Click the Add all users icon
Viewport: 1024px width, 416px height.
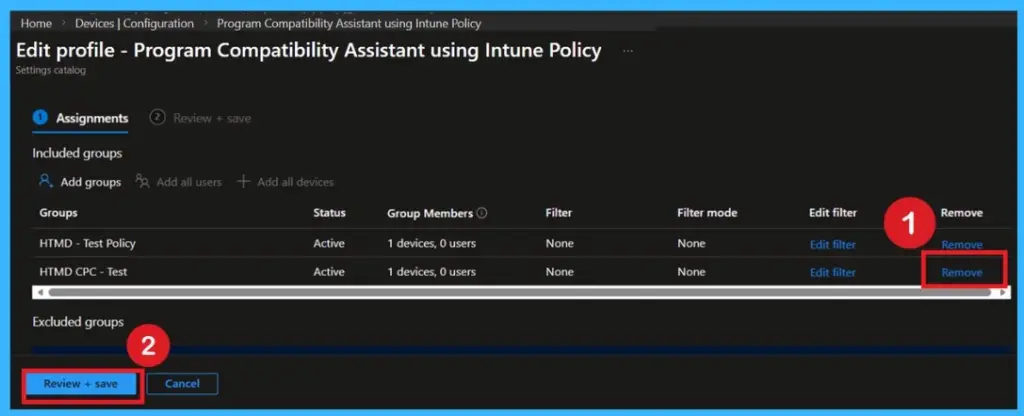142,182
